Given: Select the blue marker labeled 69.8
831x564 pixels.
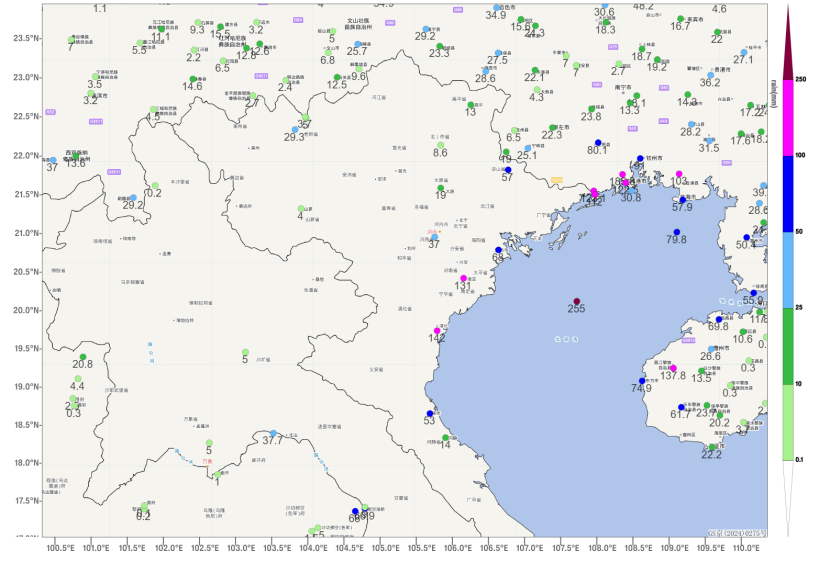Looking at the screenshot, I should tap(719, 320).
